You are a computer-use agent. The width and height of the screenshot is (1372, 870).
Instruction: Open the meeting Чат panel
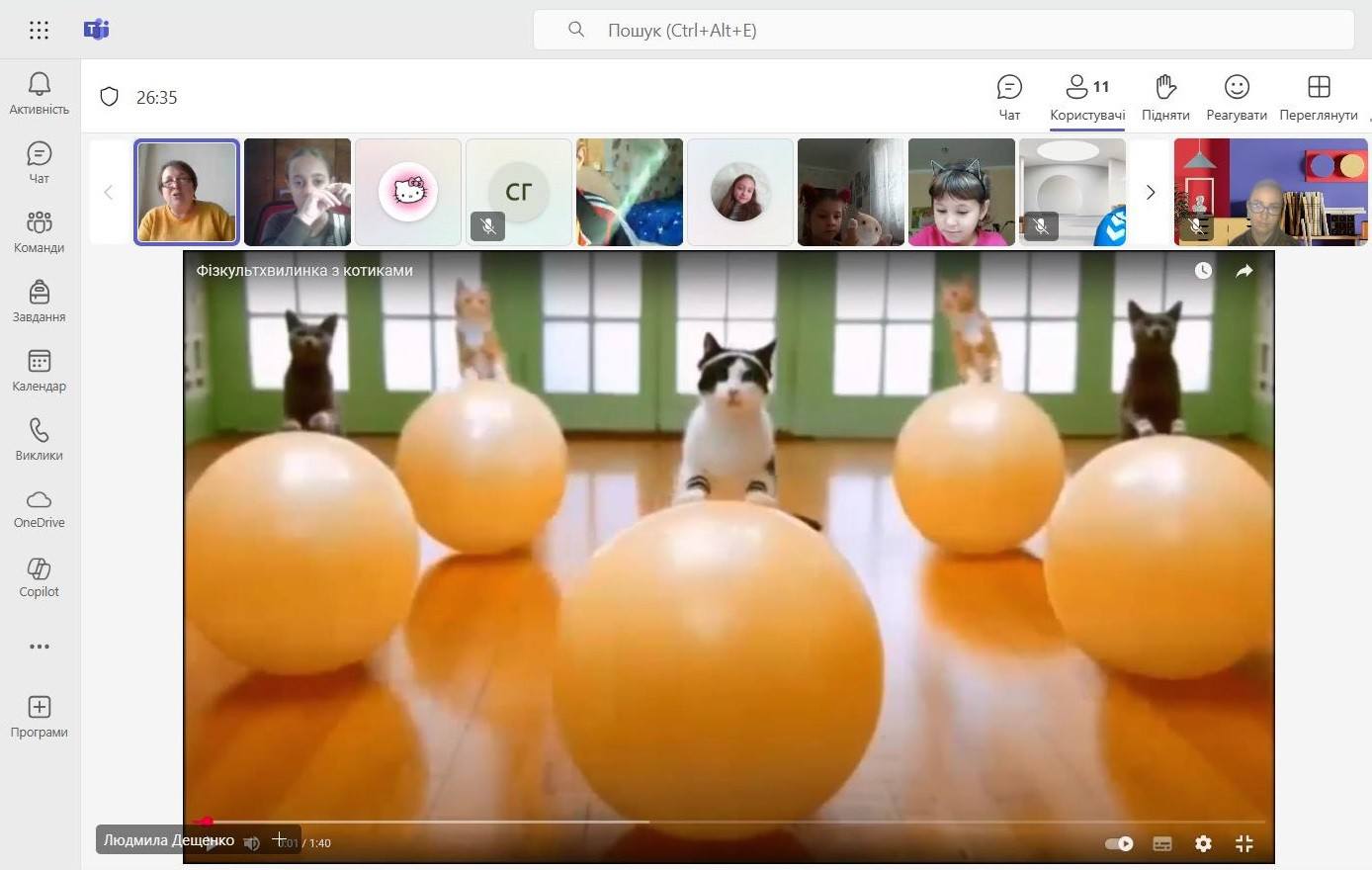(1009, 97)
